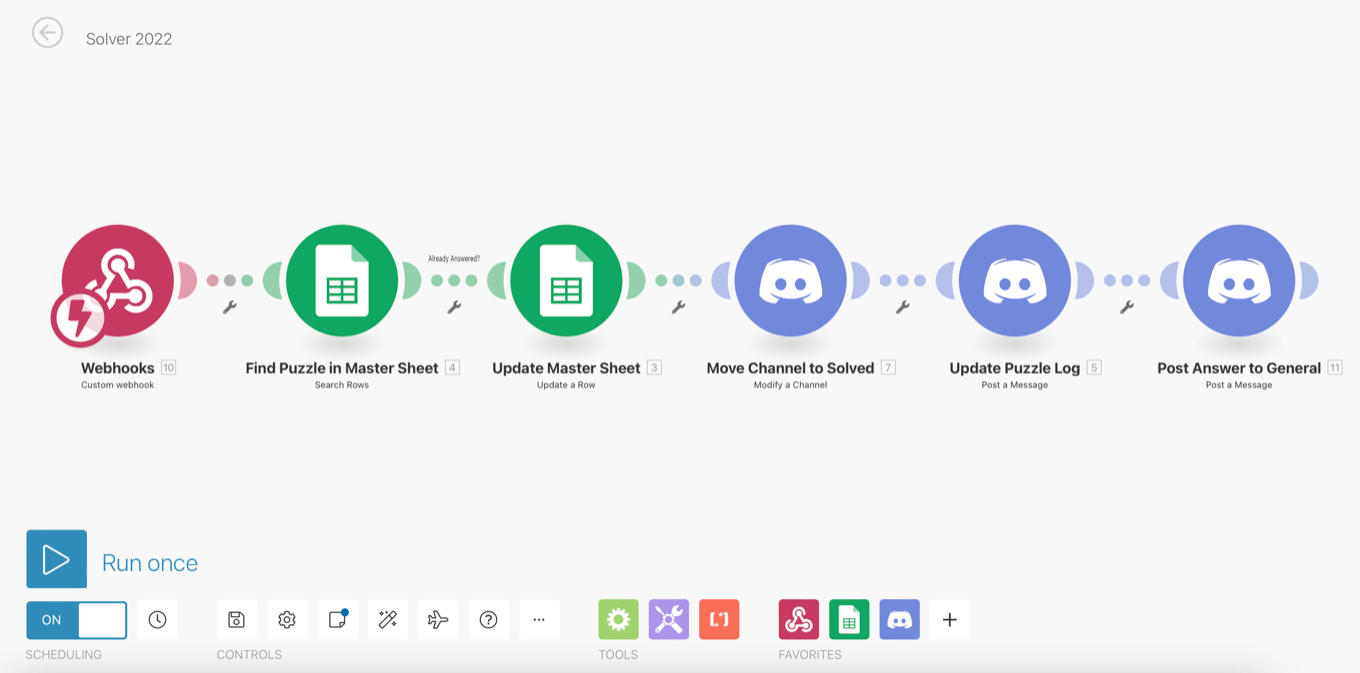Click the Webhooks module title
Screen dimensions: 1360x673
[118, 368]
